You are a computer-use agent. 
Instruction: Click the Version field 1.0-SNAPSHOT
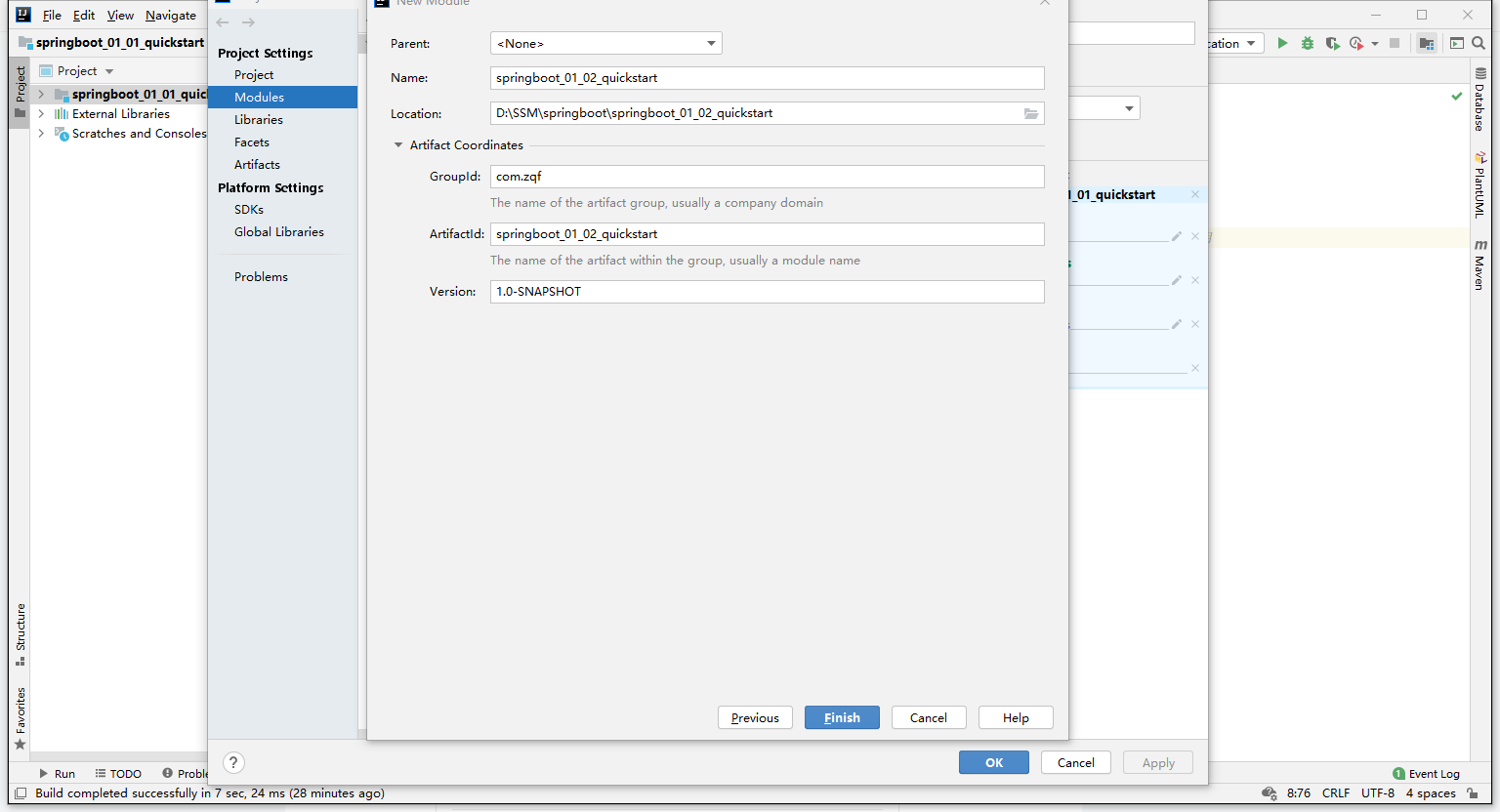(767, 292)
